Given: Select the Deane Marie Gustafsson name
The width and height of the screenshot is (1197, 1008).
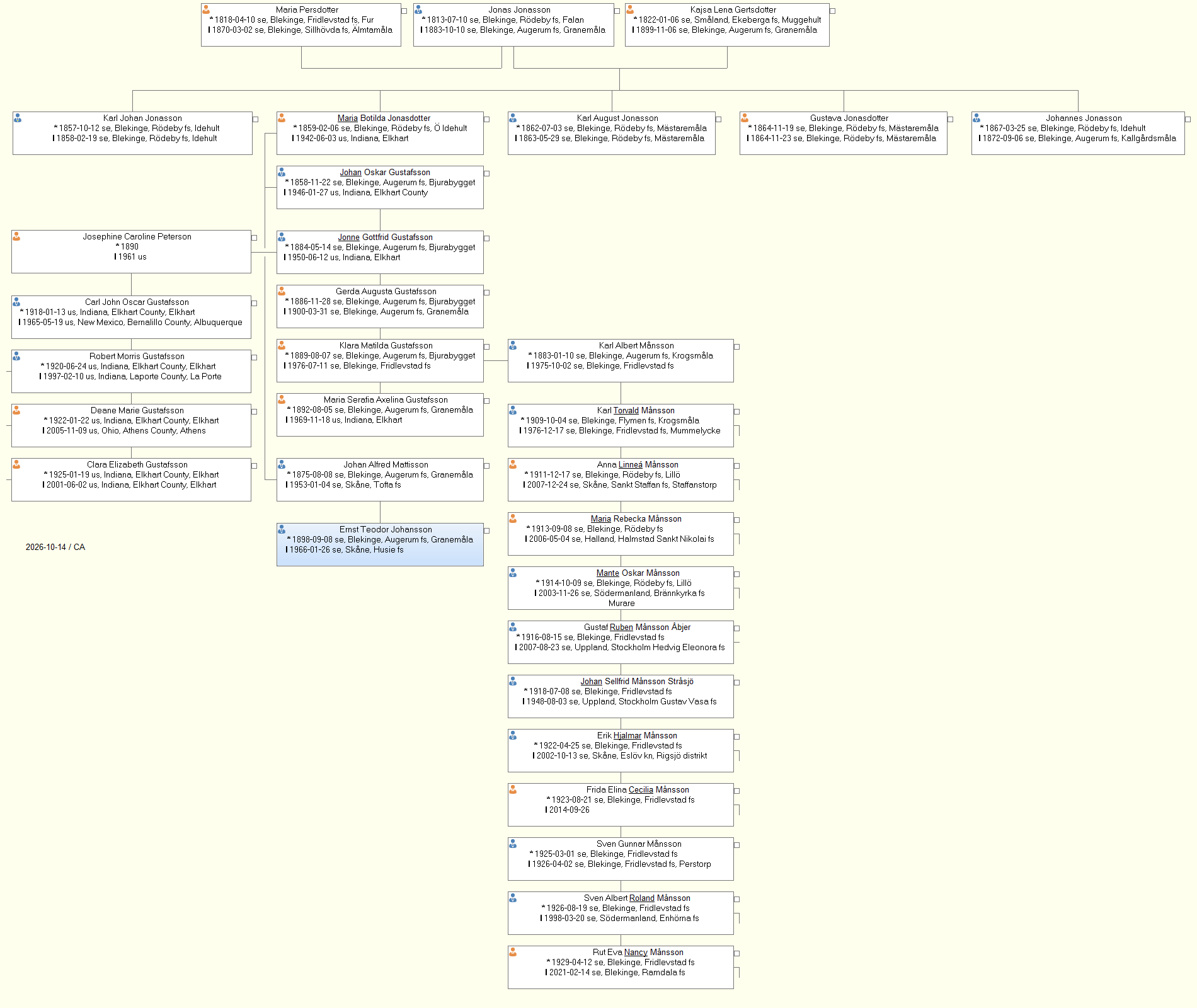Looking at the screenshot, I should (x=137, y=411).
